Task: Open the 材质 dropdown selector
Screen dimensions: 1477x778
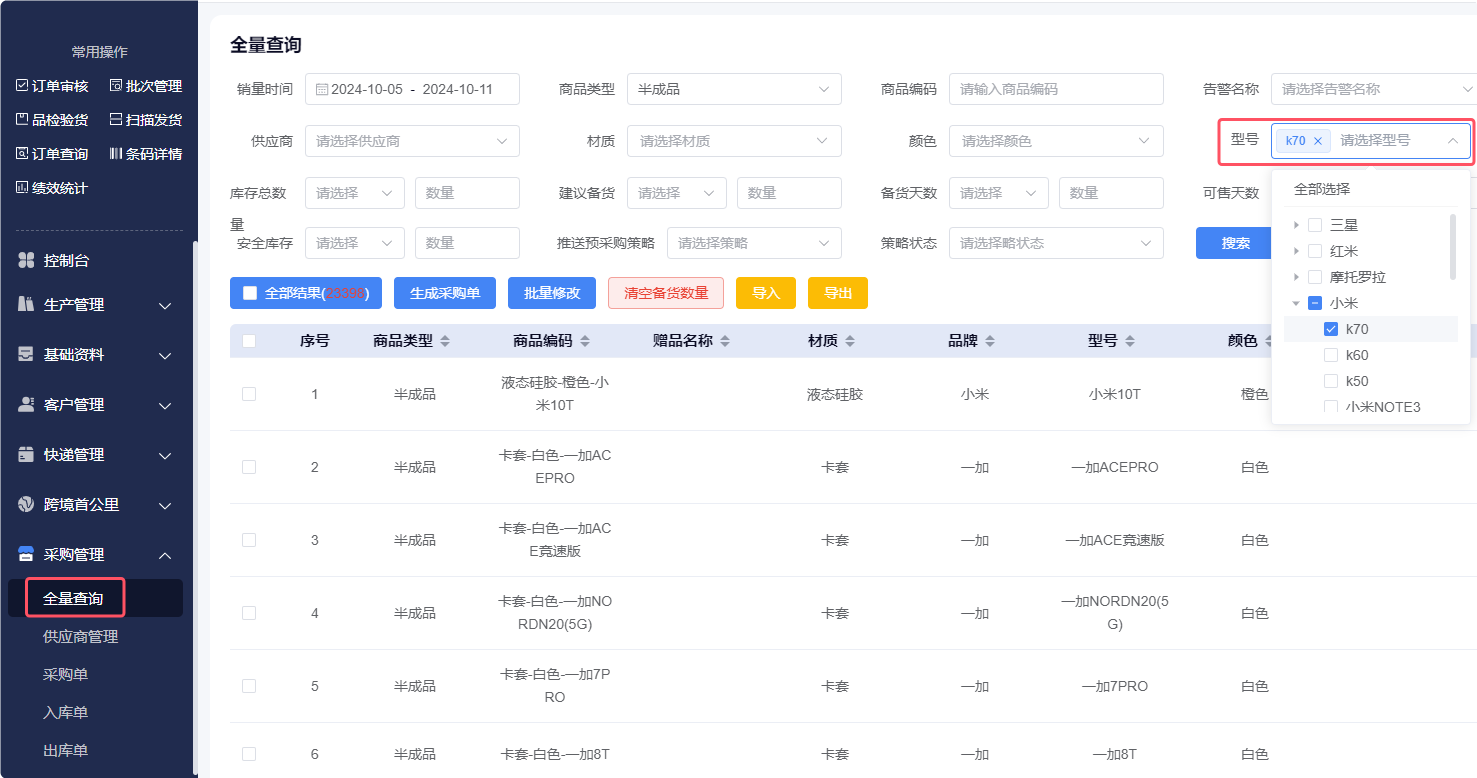Action: (734, 141)
